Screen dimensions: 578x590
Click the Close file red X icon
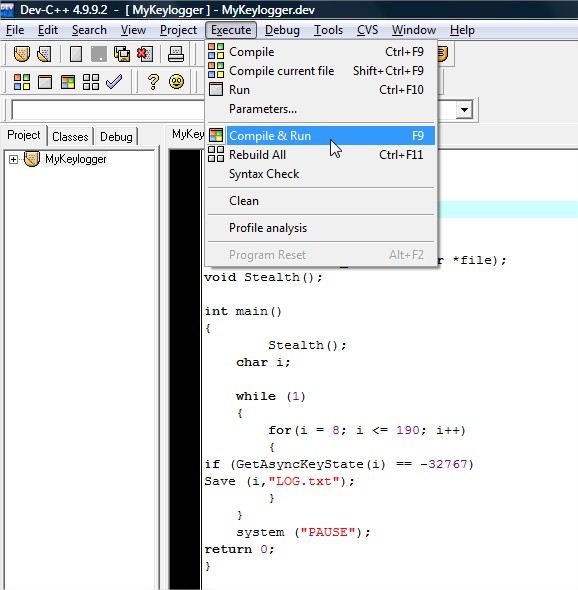pos(145,54)
